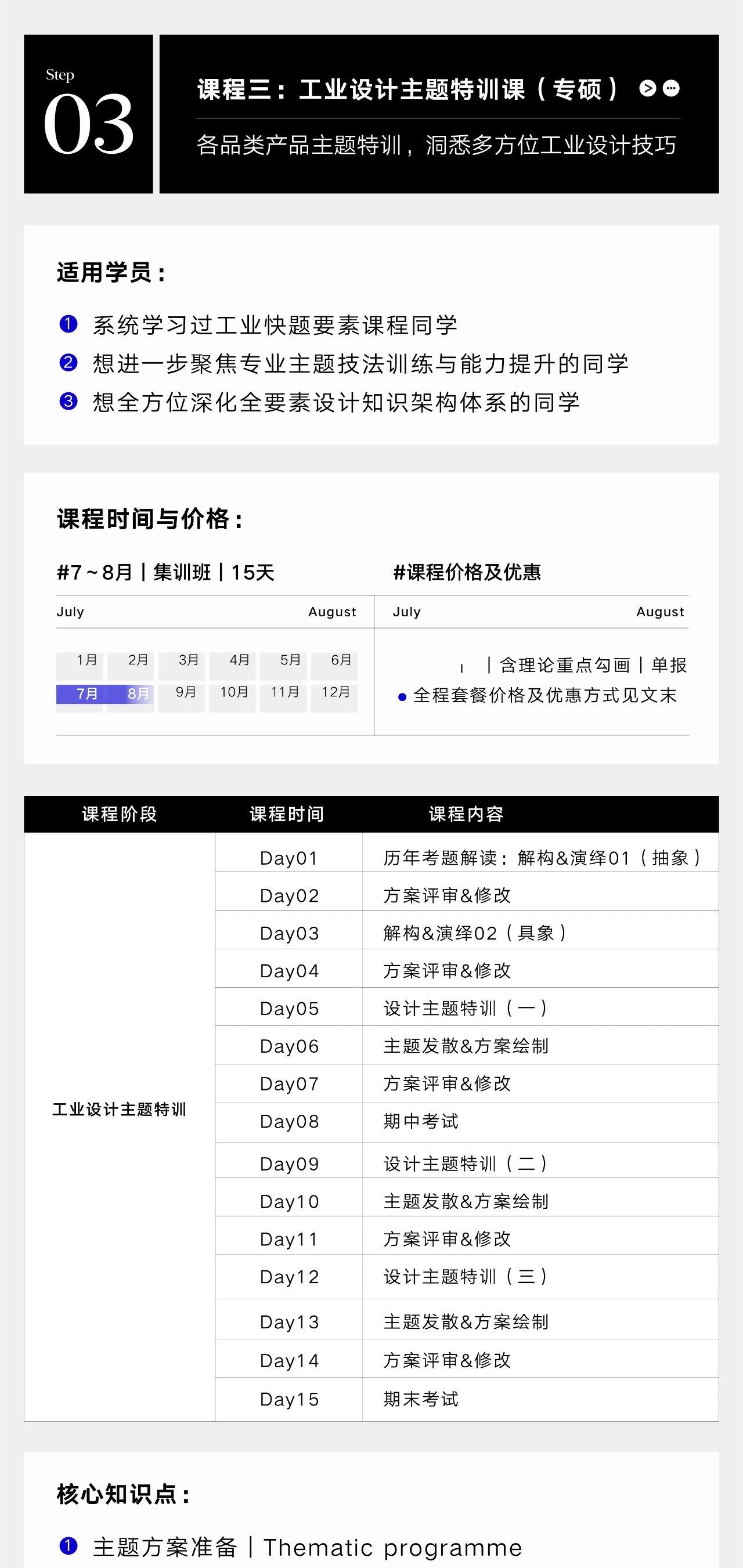Viewport: 743px width, 1568px height.
Task: Click the Day12 cell
Action: click(288, 1278)
